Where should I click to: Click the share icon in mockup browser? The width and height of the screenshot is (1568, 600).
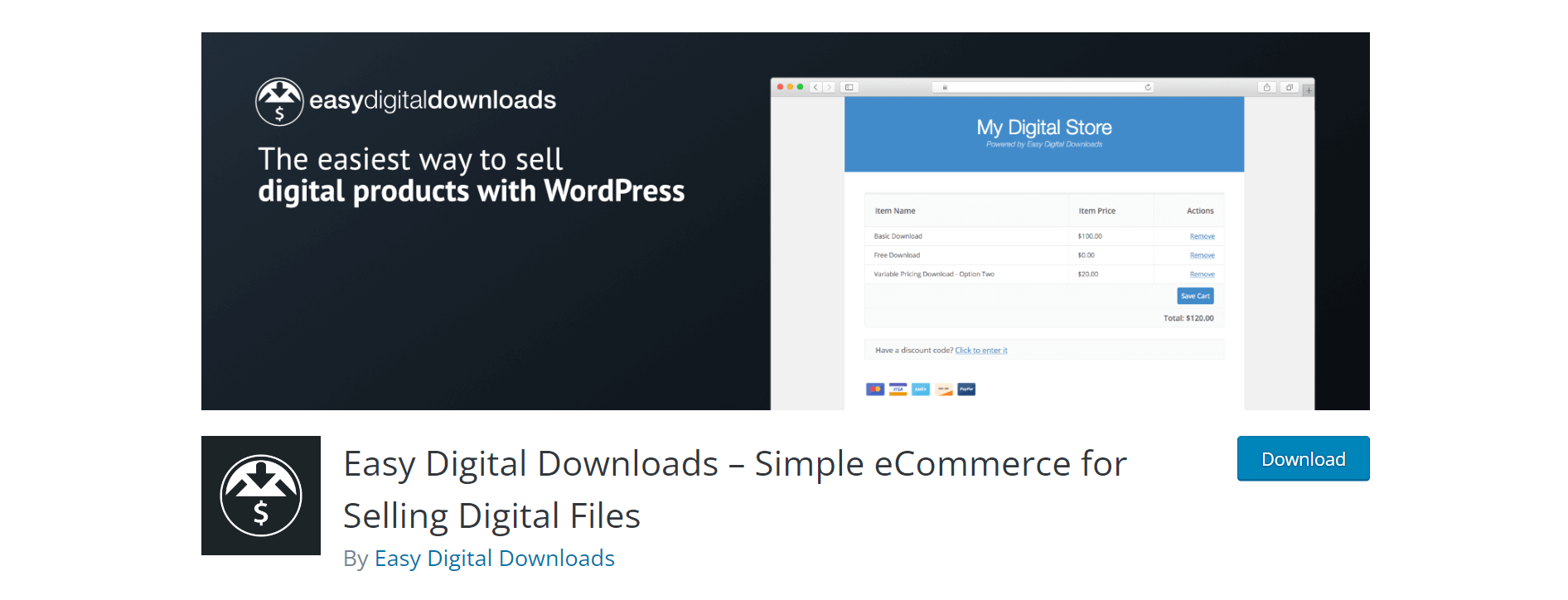click(x=1266, y=87)
